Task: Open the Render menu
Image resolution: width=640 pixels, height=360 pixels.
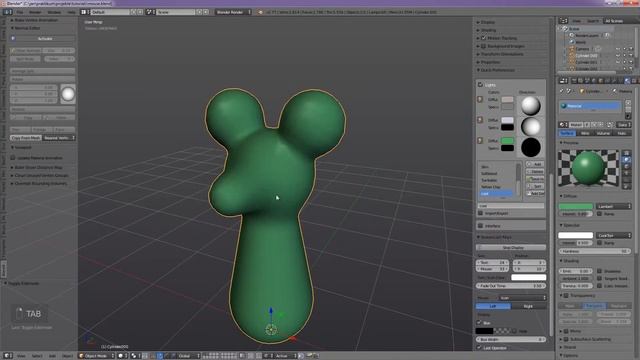Action: pyautogui.click(x=35, y=12)
